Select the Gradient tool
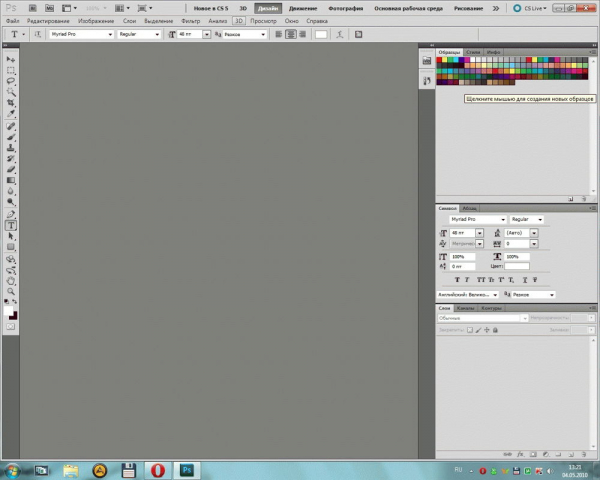The width and height of the screenshot is (600, 480). 11,180
